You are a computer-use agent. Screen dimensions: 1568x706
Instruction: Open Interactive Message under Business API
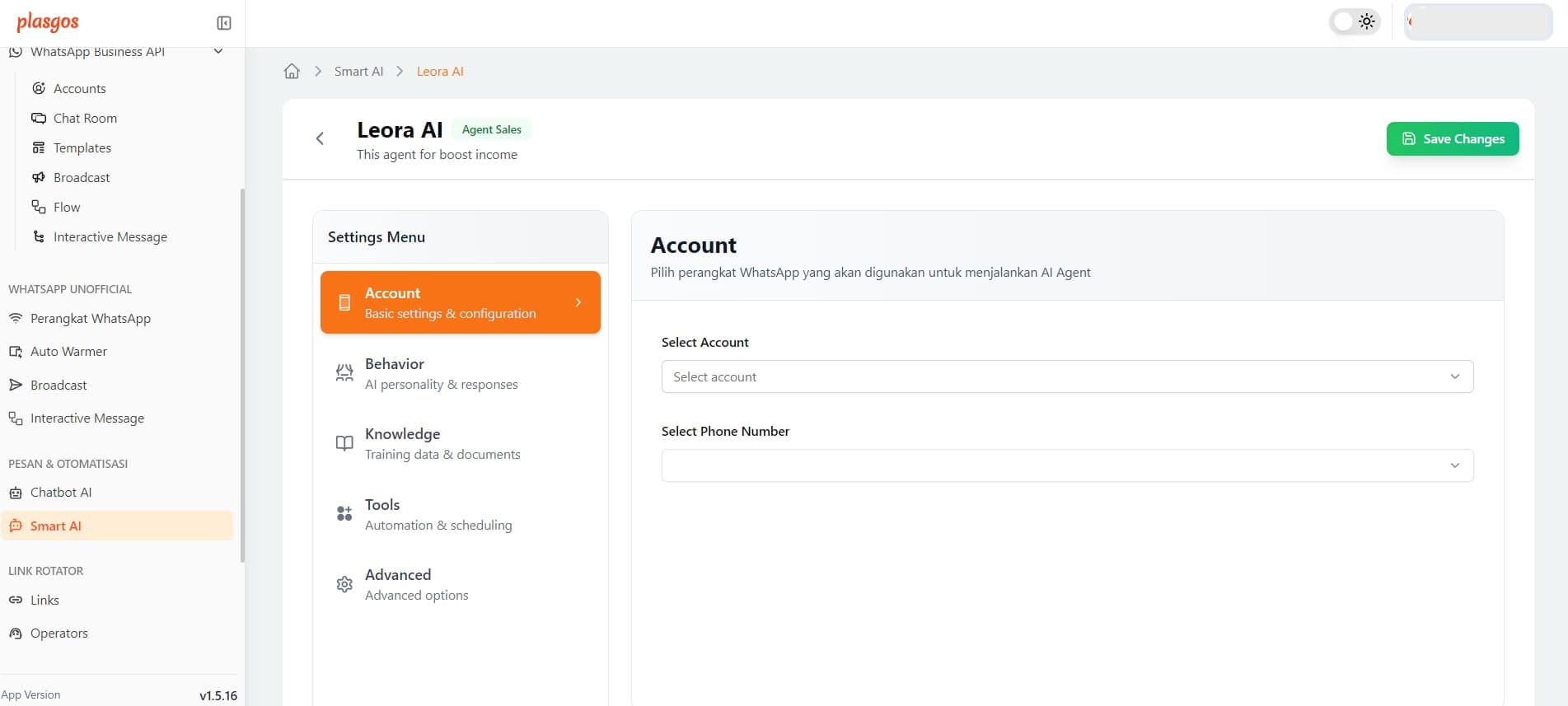[x=110, y=236]
